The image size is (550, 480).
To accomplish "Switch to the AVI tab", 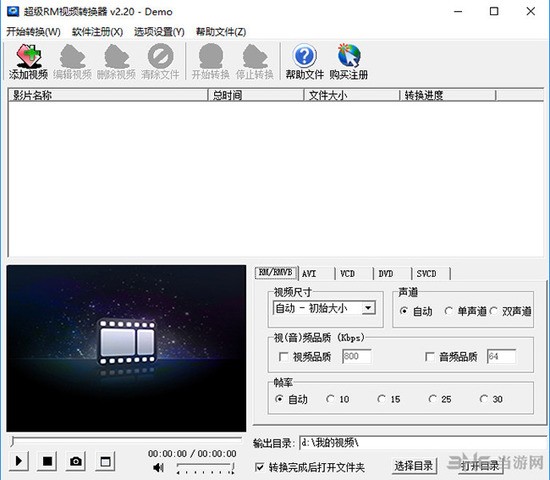I will 309,274.
